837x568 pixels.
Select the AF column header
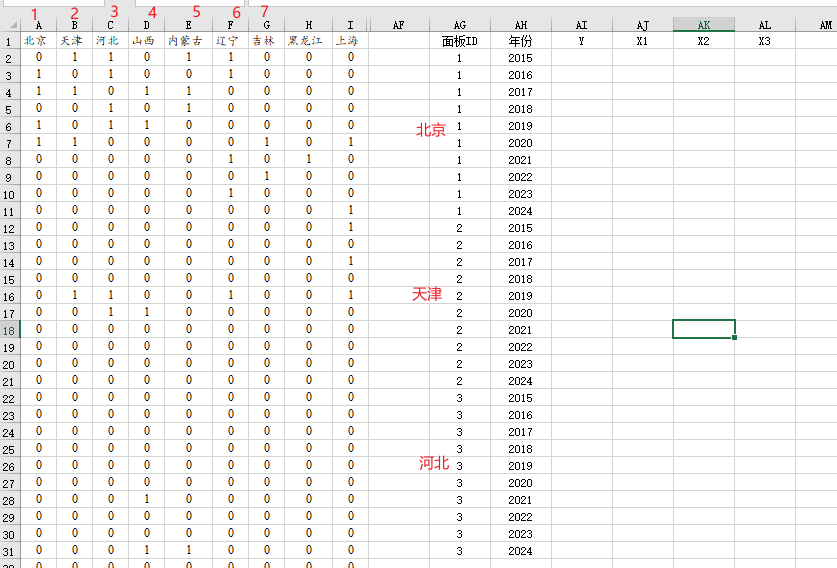398,25
